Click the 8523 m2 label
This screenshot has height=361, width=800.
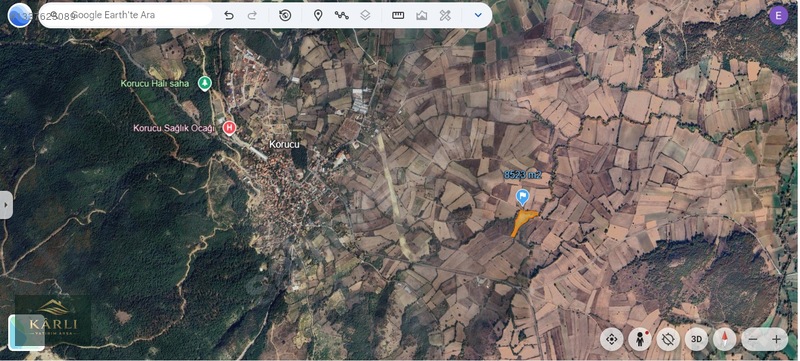click(522, 175)
